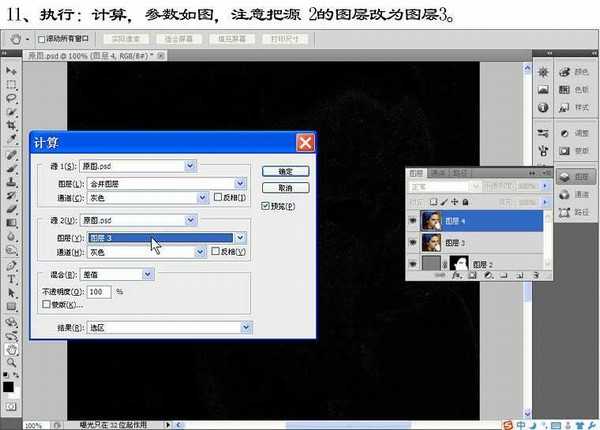
Task: Click the 不透明度 opacity input field
Action: pyautogui.click(x=99, y=291)
